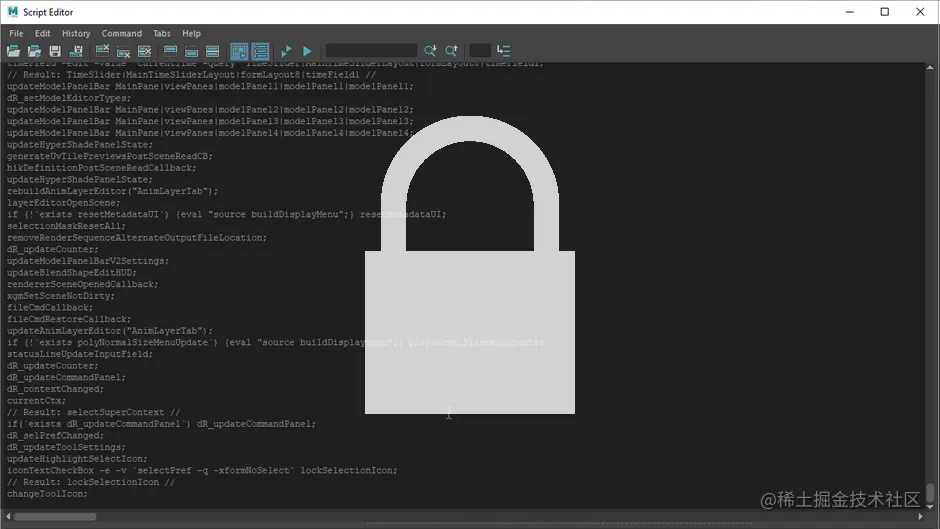Click the line 'dR_contextChanged;'
The height and width of the screenshot is (529, 940).
(x=55, y=389)
